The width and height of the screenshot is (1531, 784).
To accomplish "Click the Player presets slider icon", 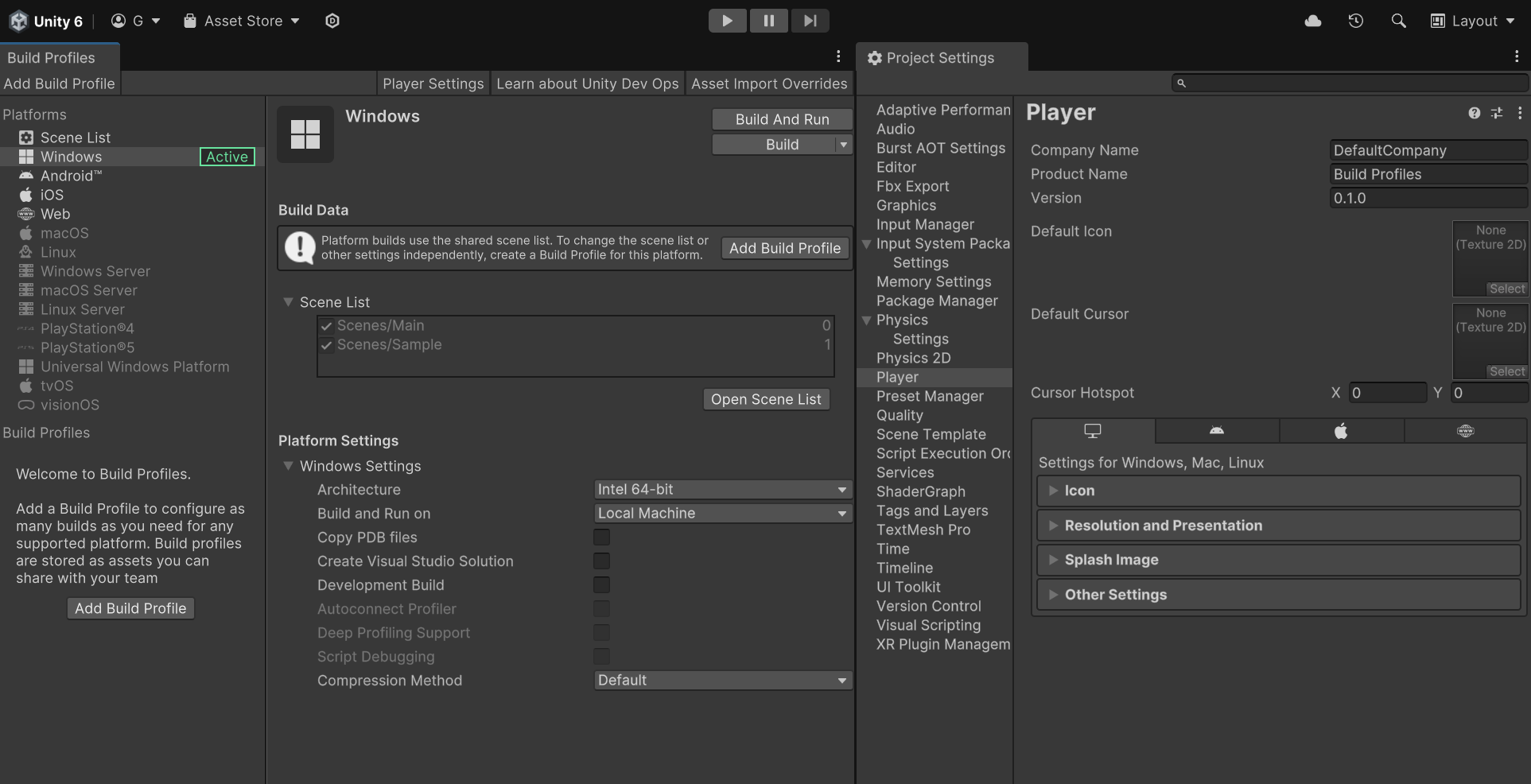I will pyautogui.click(x=1497, y=113).
